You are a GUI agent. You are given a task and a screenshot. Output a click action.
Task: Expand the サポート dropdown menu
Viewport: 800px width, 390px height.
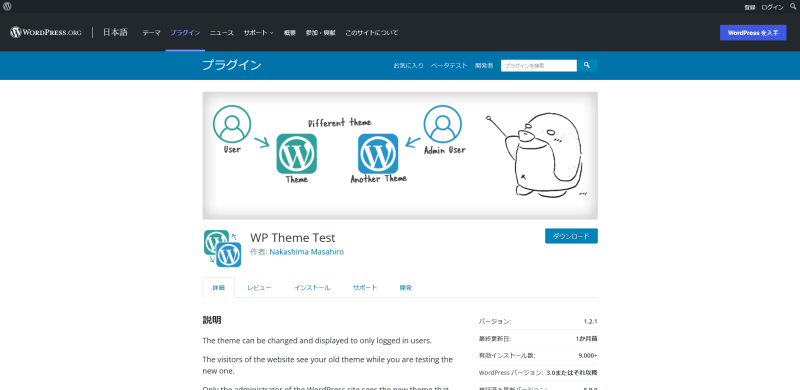(x=258, y=33)
